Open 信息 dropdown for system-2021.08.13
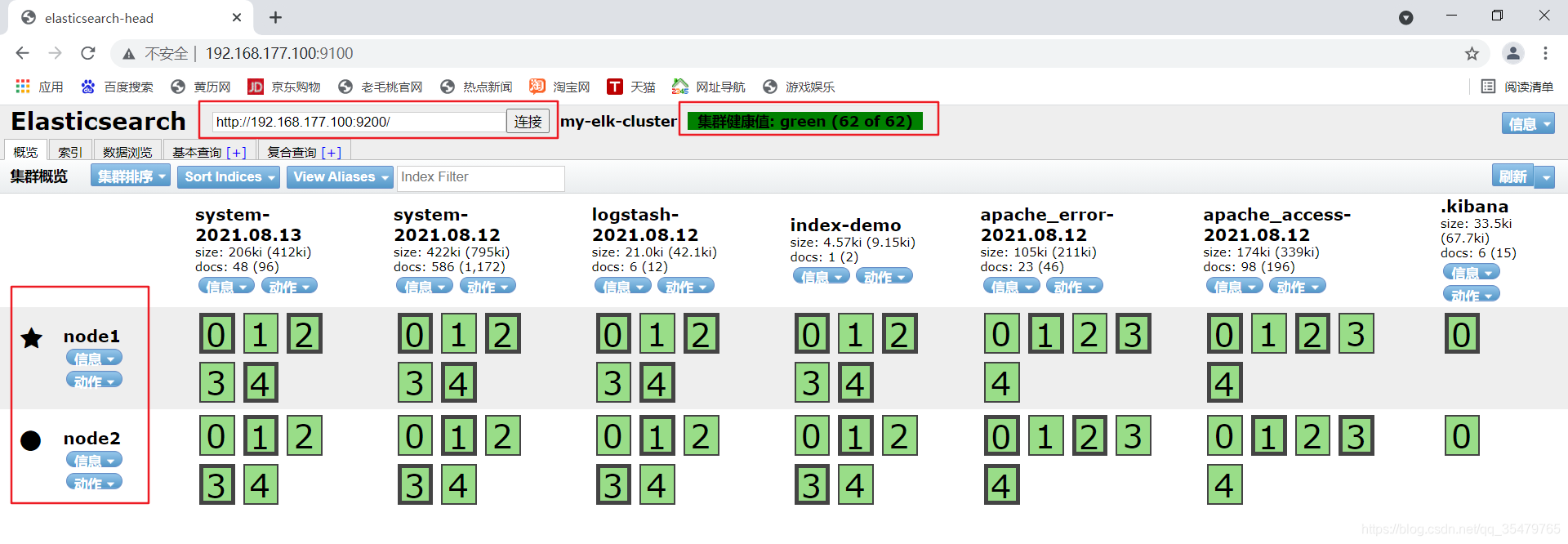This screenshot has width=1568, height=544. (x=226, y=286)
